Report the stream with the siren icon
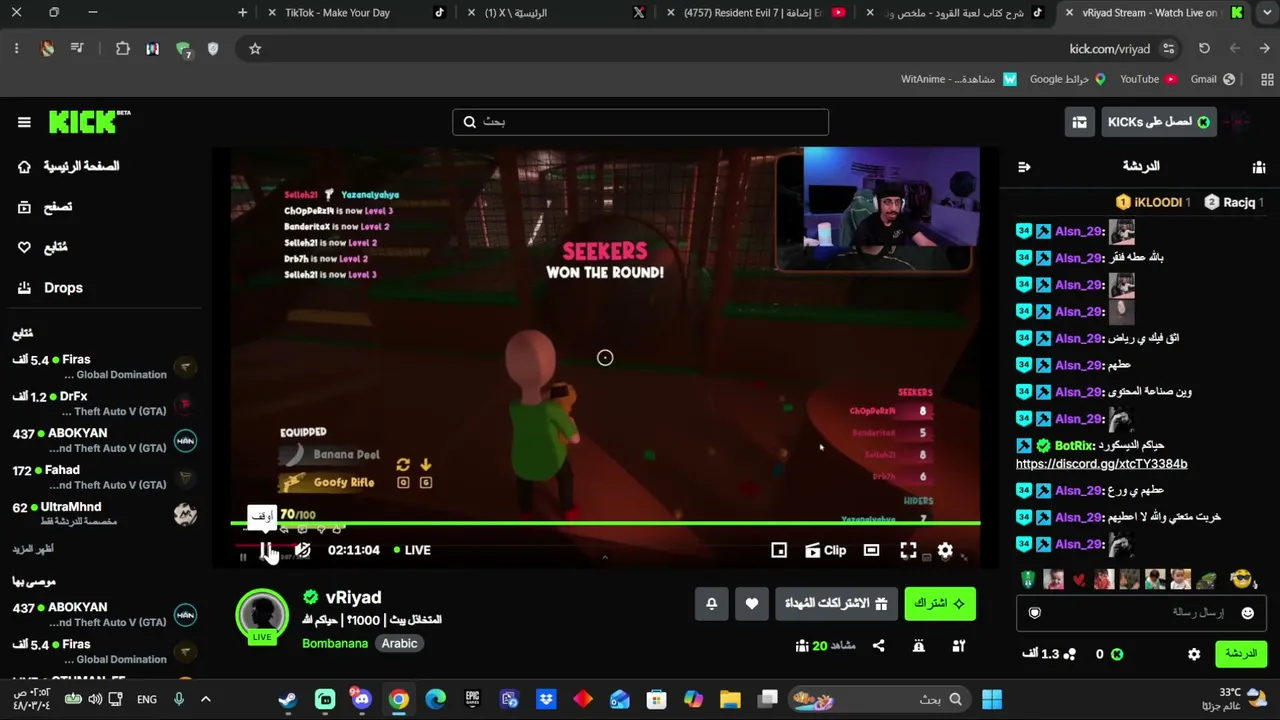The width and height of the screenshot is (1280, 720). tap(918, 646)
